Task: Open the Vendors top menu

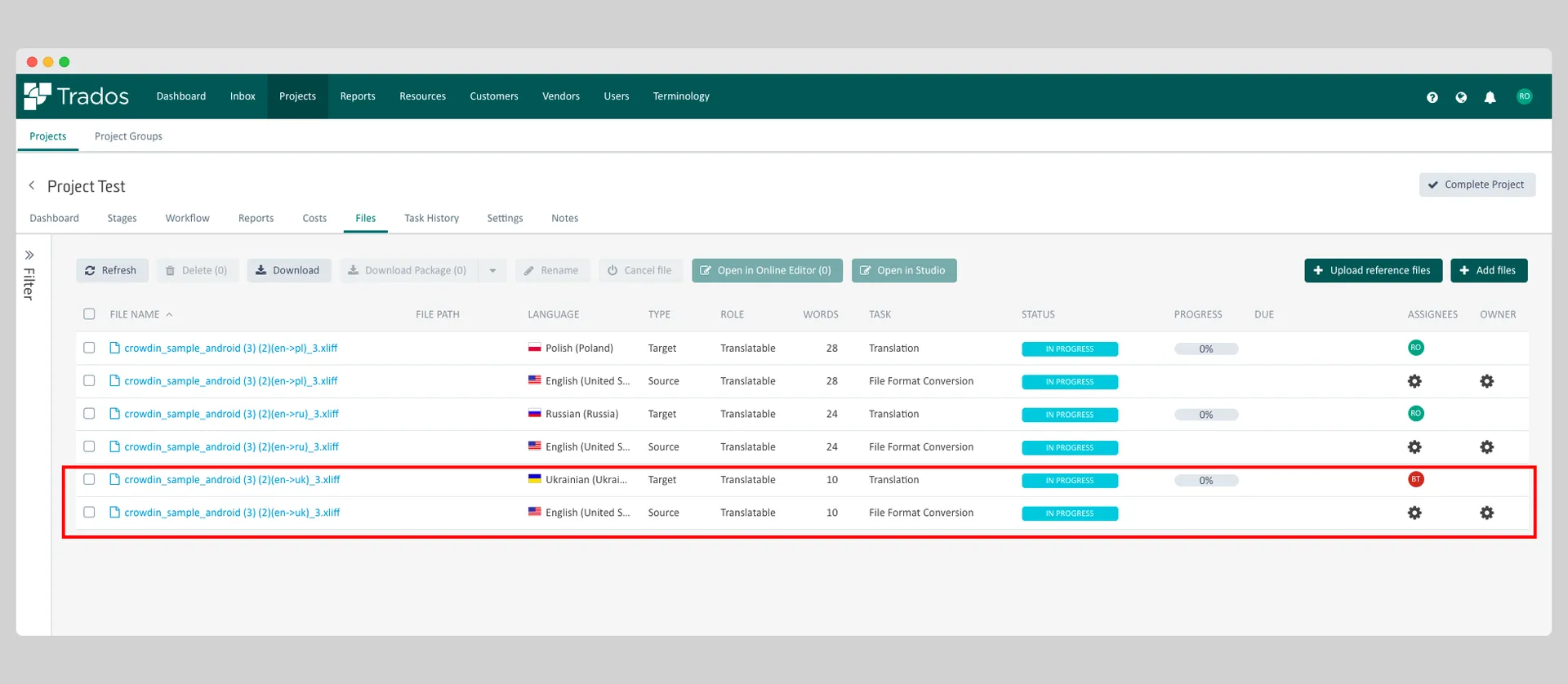Action: click(x=561, y=96)
